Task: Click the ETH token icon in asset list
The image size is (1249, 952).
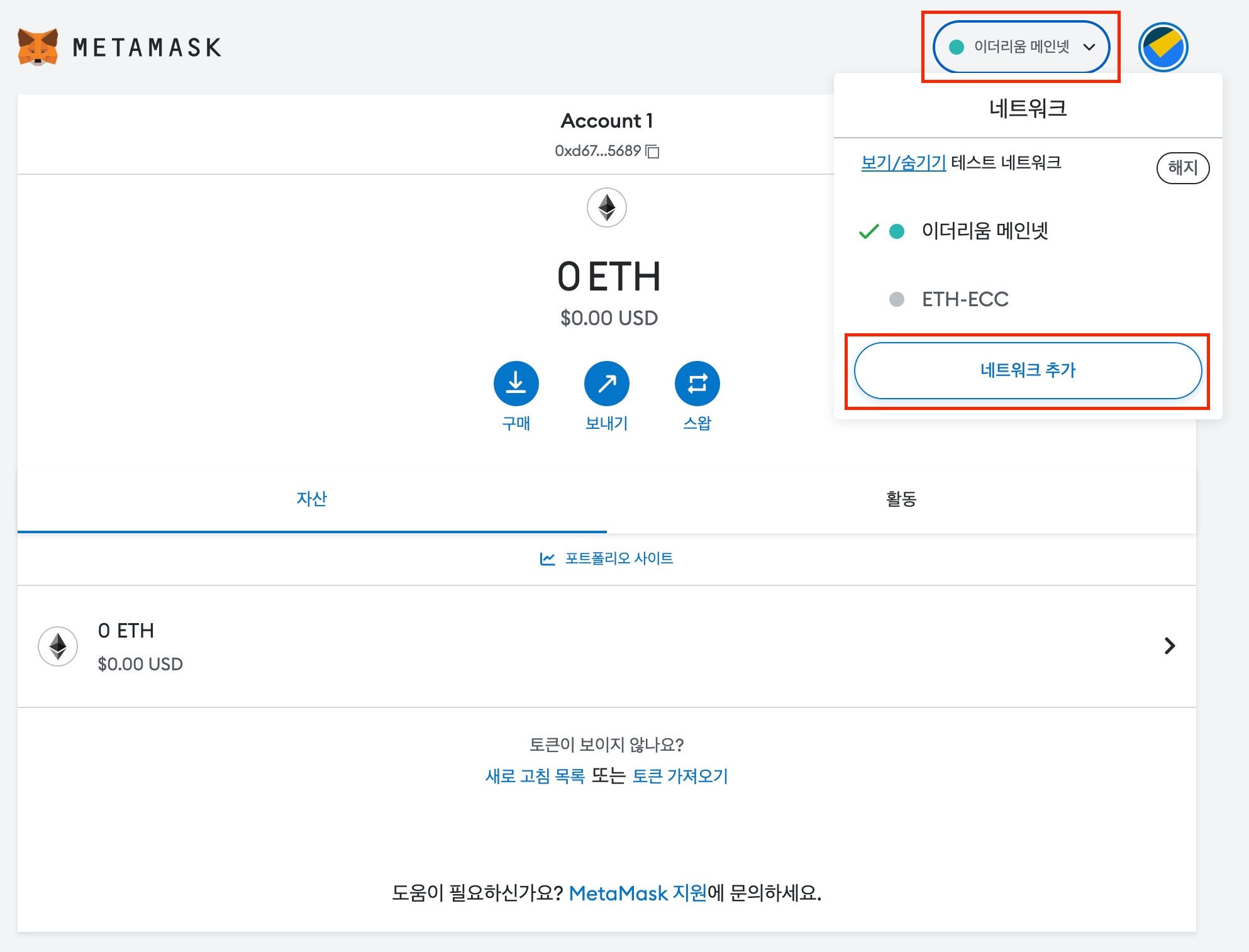Action: [x=58, y=646]
